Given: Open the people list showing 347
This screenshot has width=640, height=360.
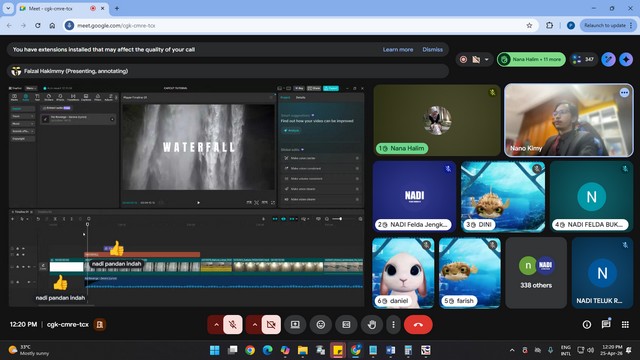Looking at the screenshot, I should (583, 60).
